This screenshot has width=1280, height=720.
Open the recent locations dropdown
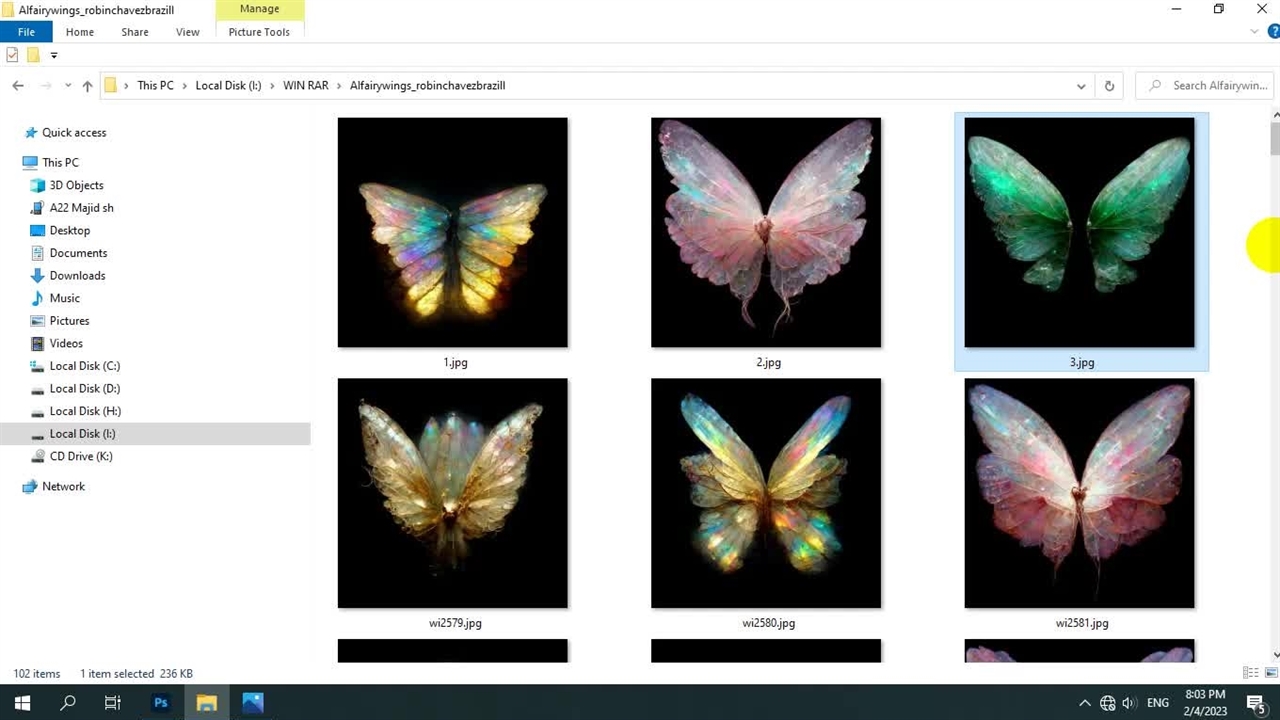click(x=68, y=86)
